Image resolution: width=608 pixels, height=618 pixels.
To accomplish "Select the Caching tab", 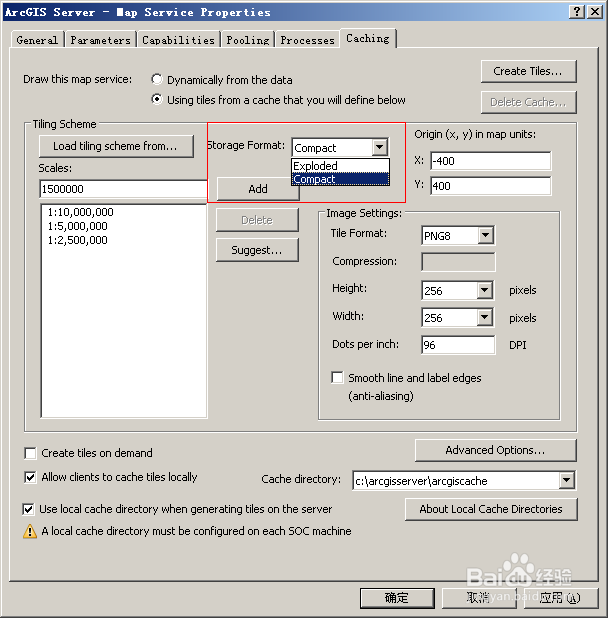I will pyautogui.click(x=368, y=38).
